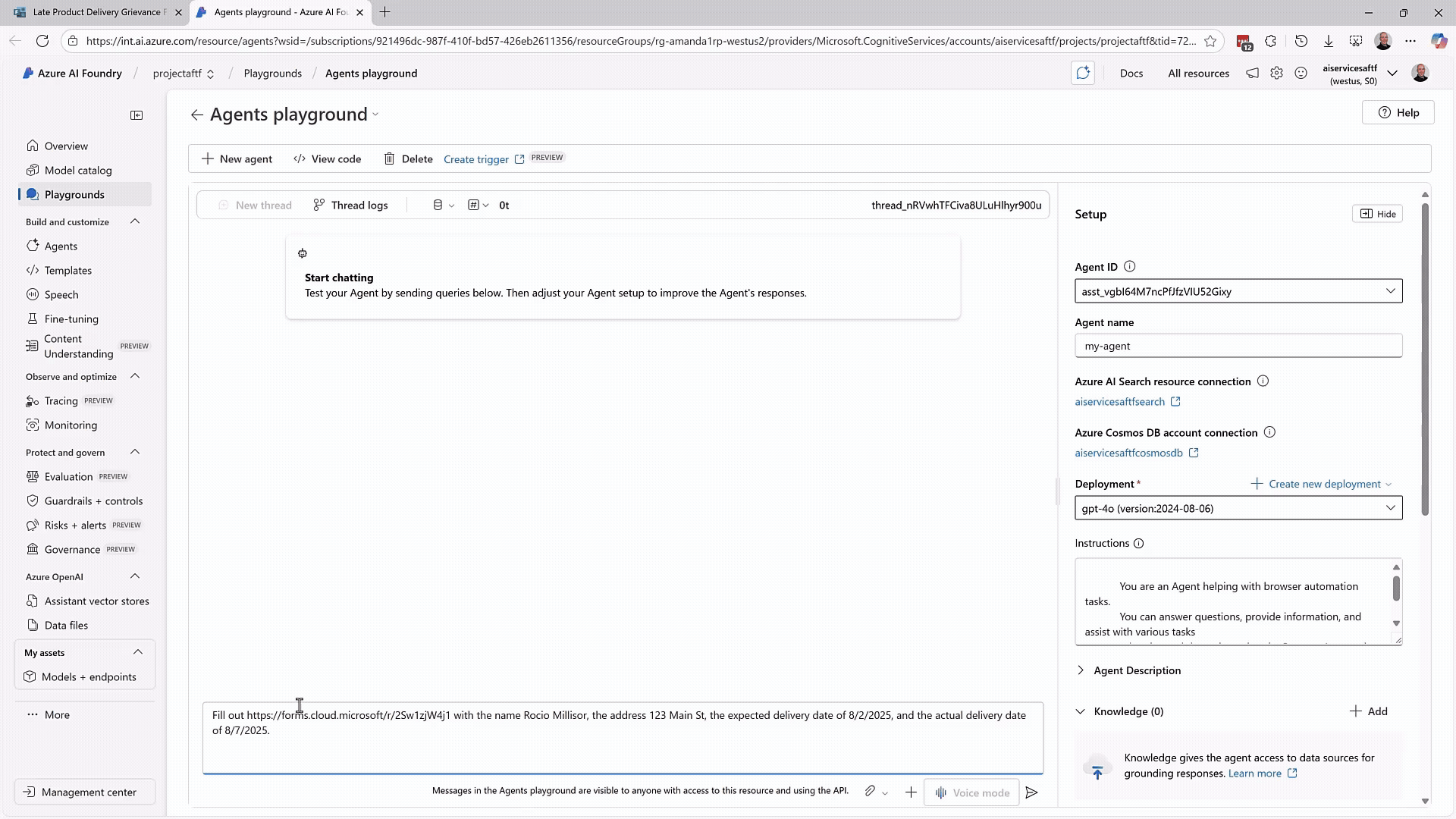Click the plus icon beside Voice mode
Viewport: 1456px width, 819px height.
pyautogui.click(x=911, y=792)
